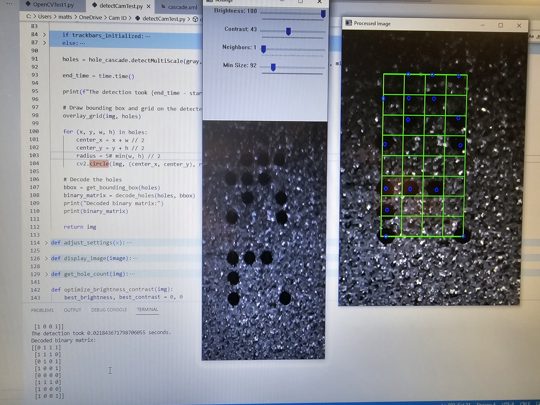Click the 'overlay_grid(img, holes)' code line
Screen dimensions: 540x405
102,116
